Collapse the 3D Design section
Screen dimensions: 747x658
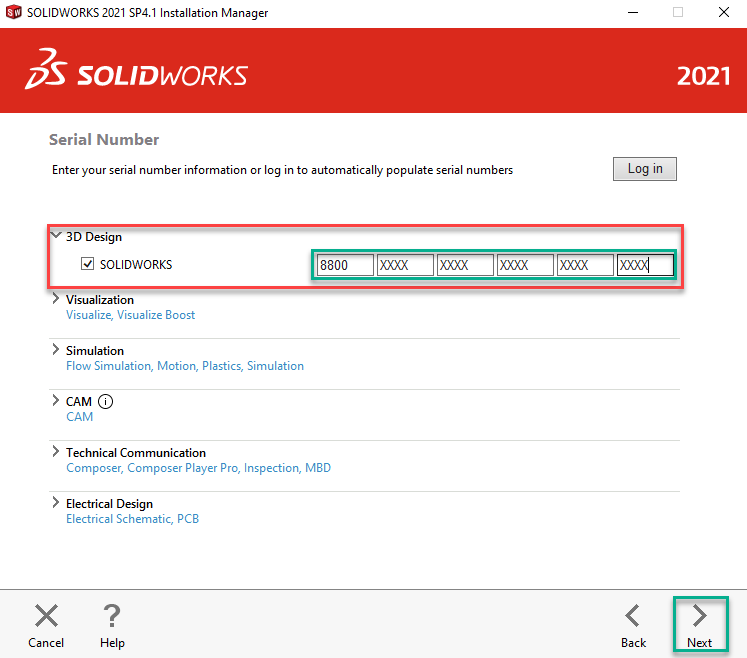coord(56,235)
